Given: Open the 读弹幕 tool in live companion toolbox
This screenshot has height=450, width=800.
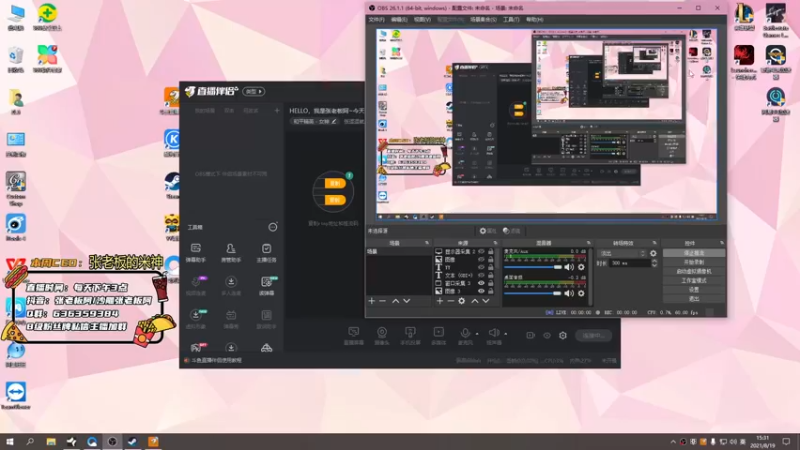Looking at the screenshot, I should [266, 286].
